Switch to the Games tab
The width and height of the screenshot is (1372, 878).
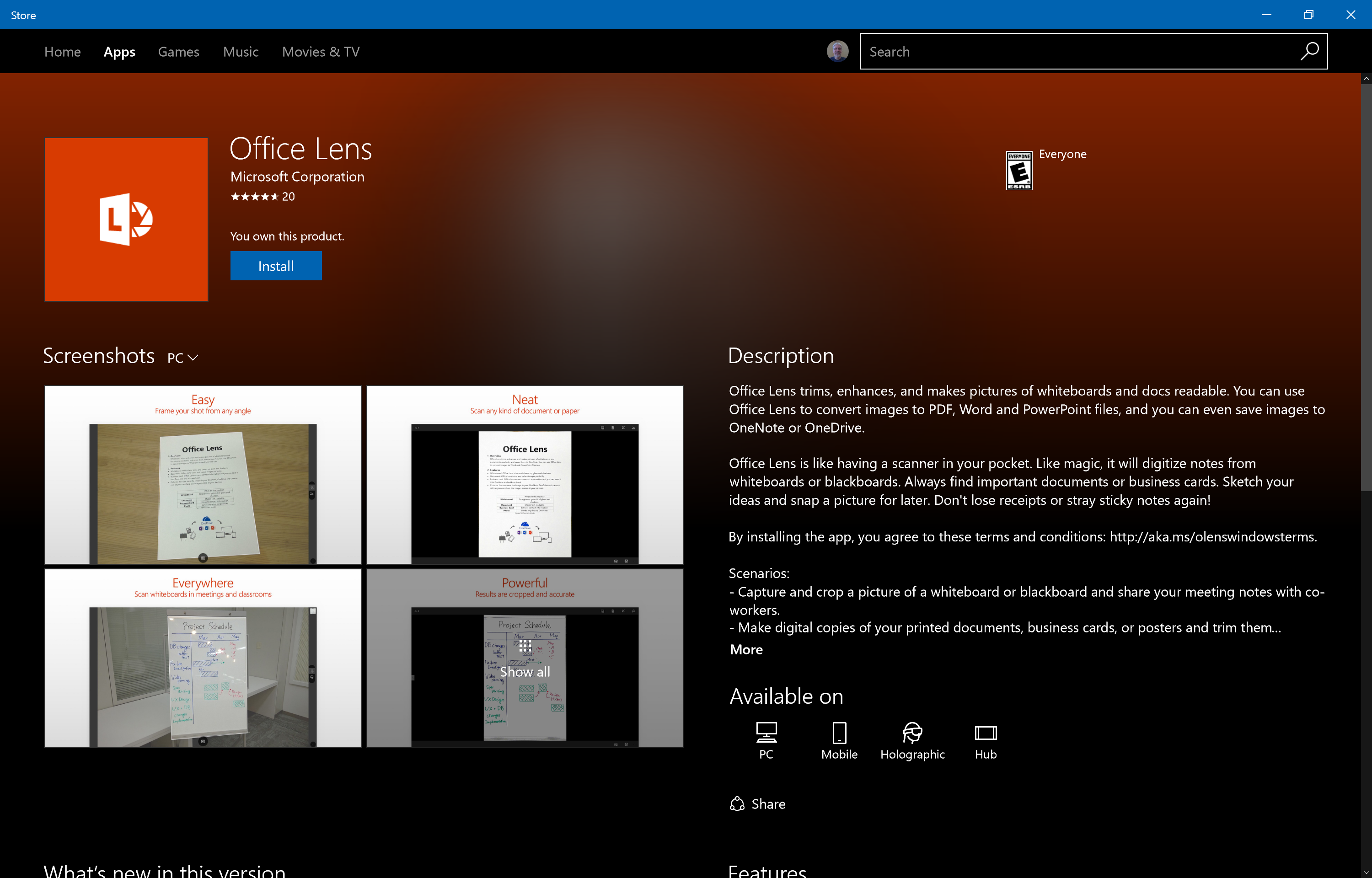click(x=178, y=52)
